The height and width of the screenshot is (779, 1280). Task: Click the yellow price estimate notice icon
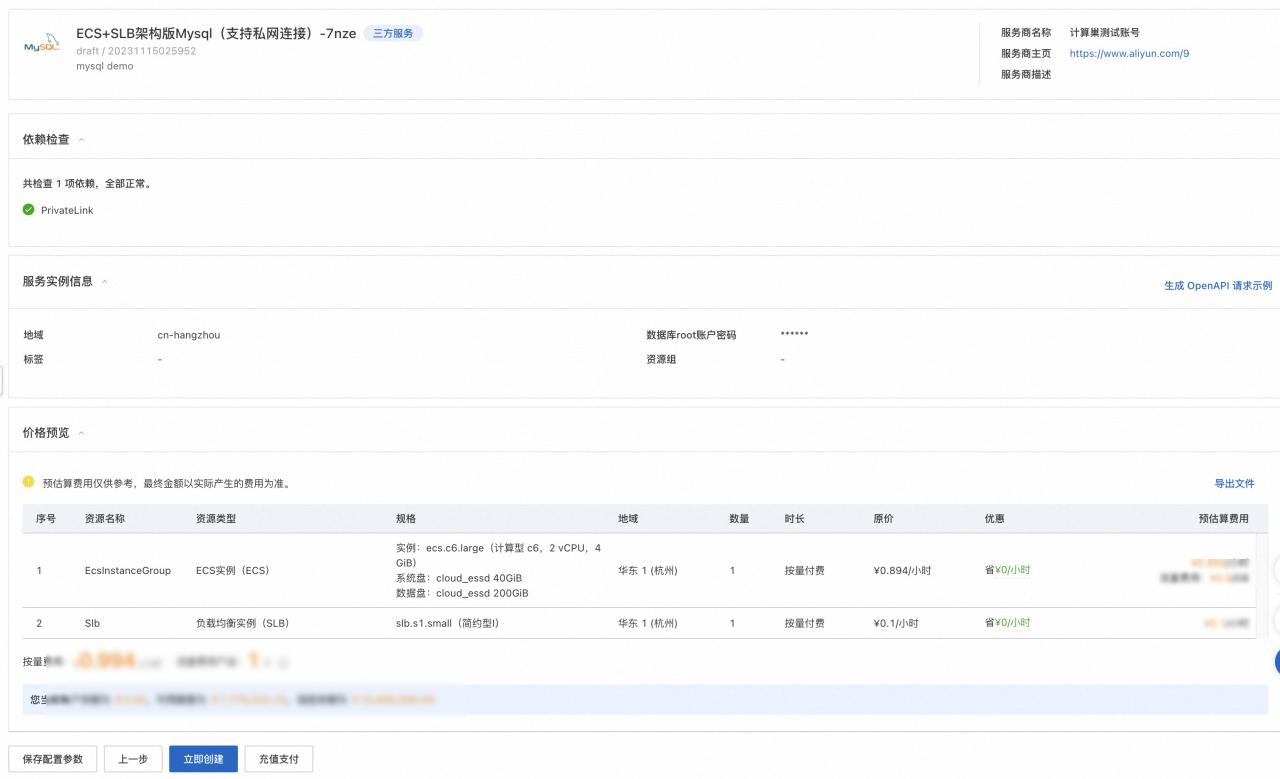(x=29, y=482)
